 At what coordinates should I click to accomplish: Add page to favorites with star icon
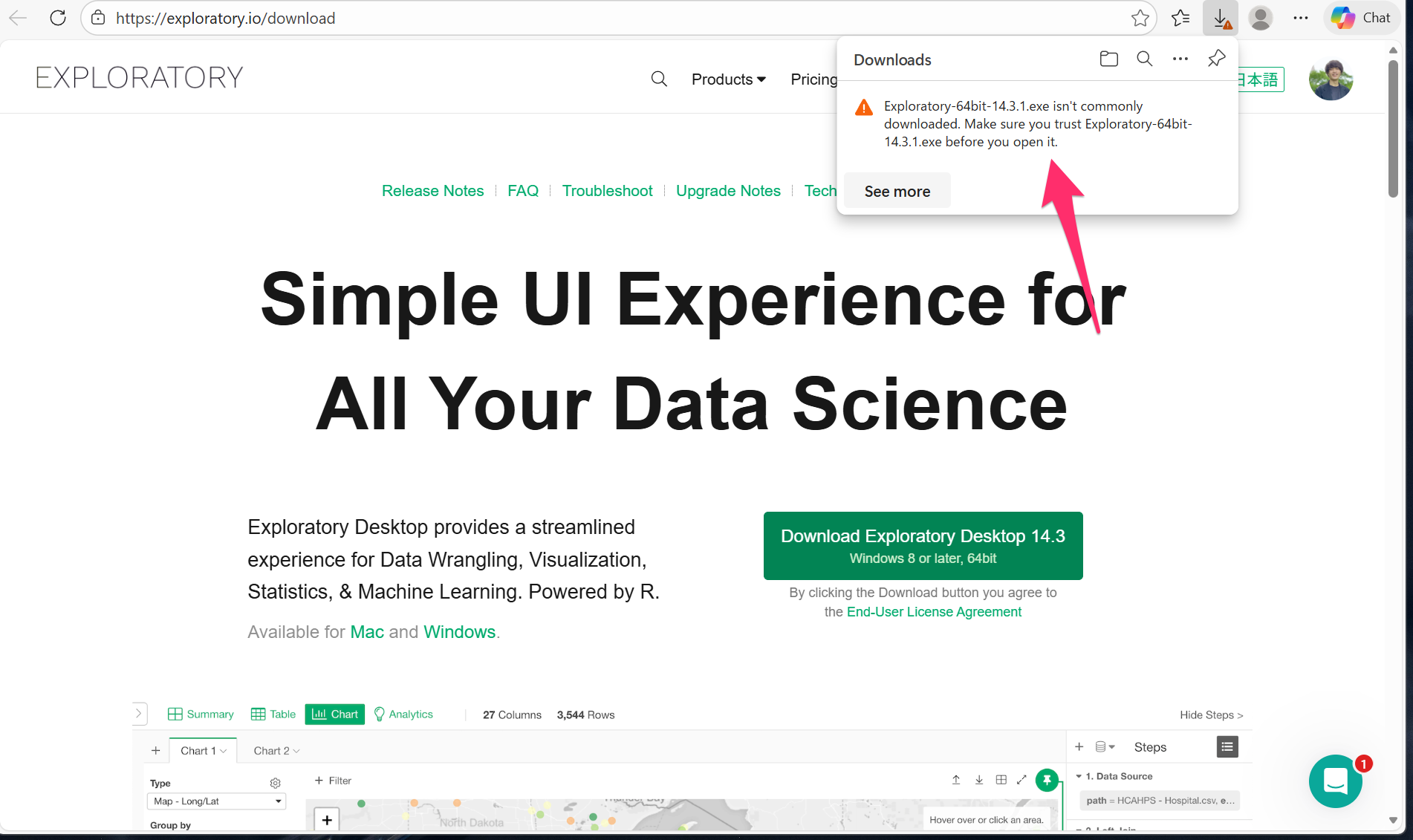coord(1140,18)
